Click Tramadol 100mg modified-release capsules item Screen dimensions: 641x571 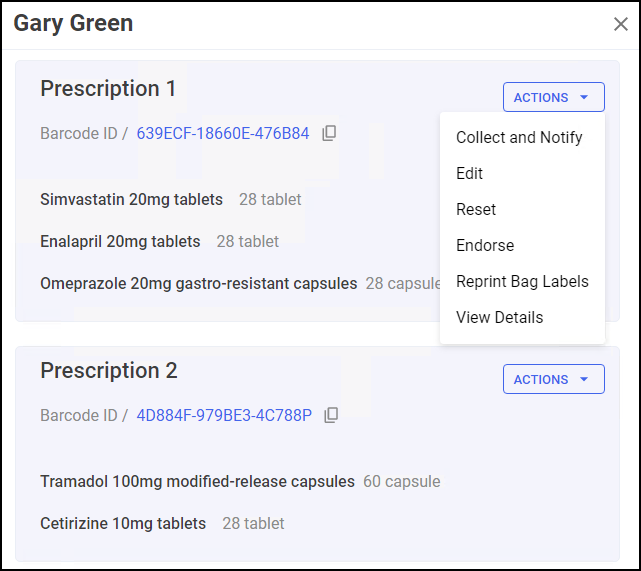(197, 481)
